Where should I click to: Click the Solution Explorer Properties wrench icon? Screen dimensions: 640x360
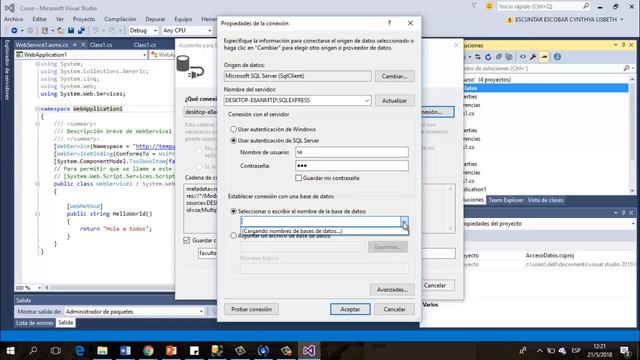click(x=533, y=57)
